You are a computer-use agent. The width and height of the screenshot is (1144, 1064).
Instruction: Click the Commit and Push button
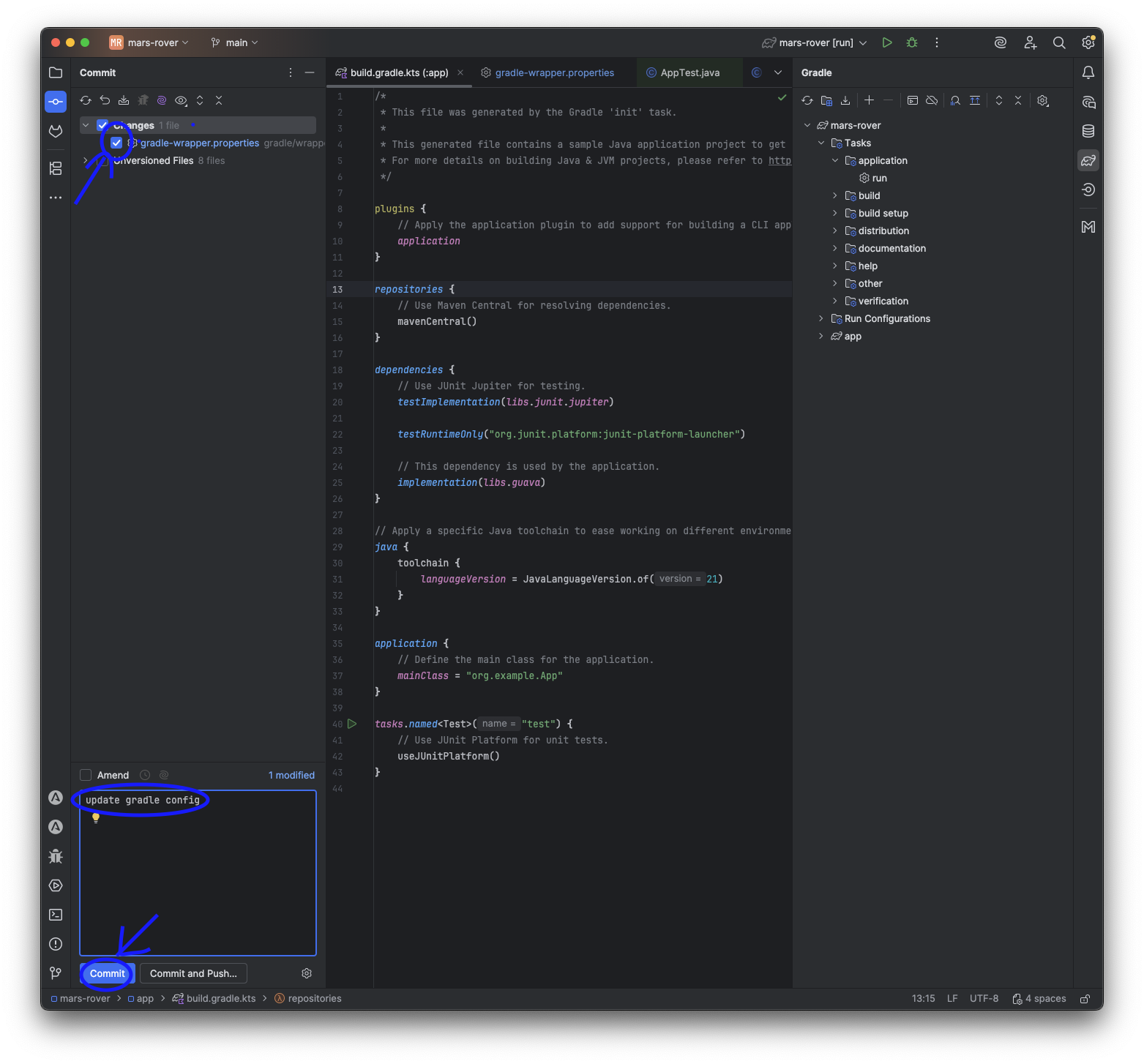[x=193, y=973]
